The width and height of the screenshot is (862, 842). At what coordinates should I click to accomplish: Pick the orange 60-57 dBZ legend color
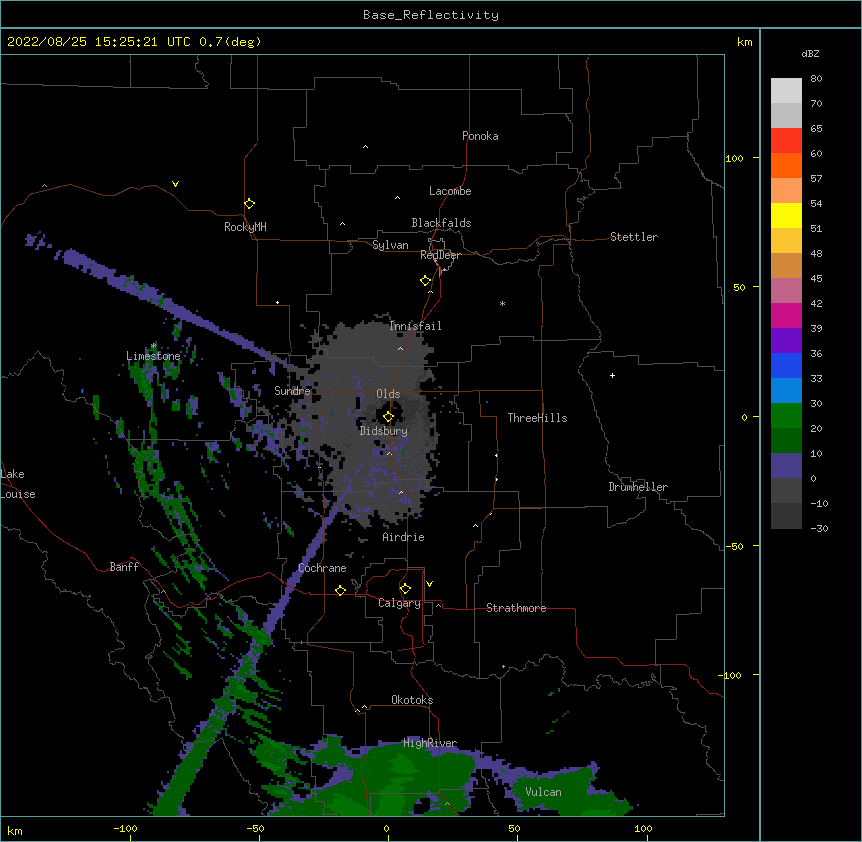[786, 166]
